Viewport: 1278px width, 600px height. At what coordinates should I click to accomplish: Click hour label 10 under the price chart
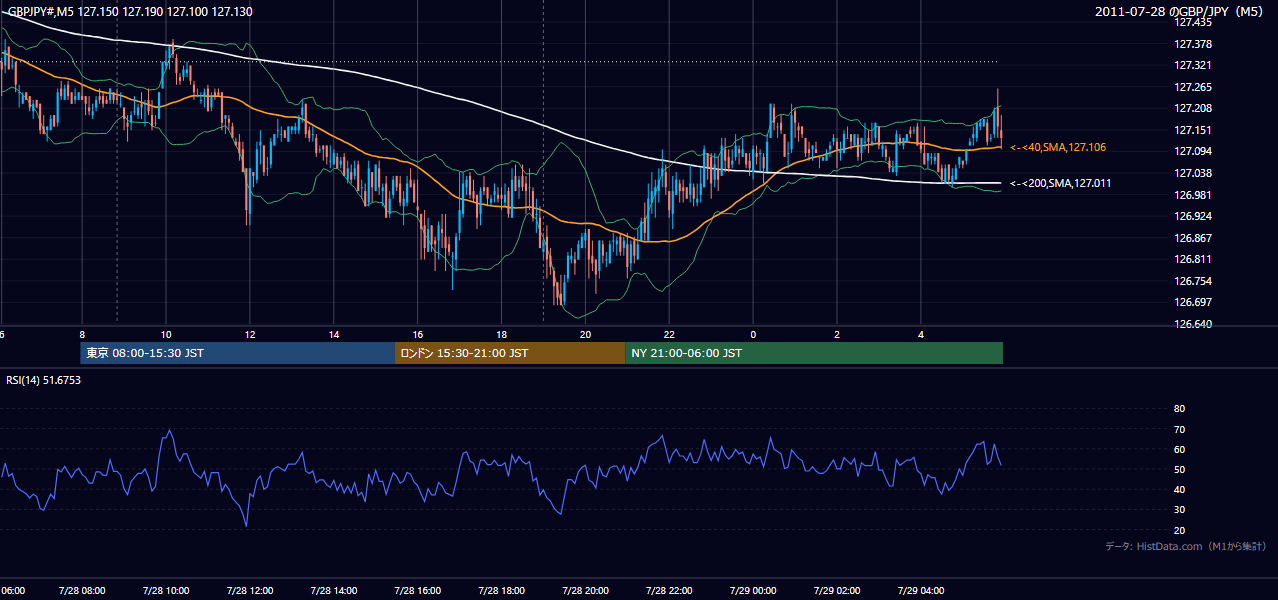coord(166,334)
